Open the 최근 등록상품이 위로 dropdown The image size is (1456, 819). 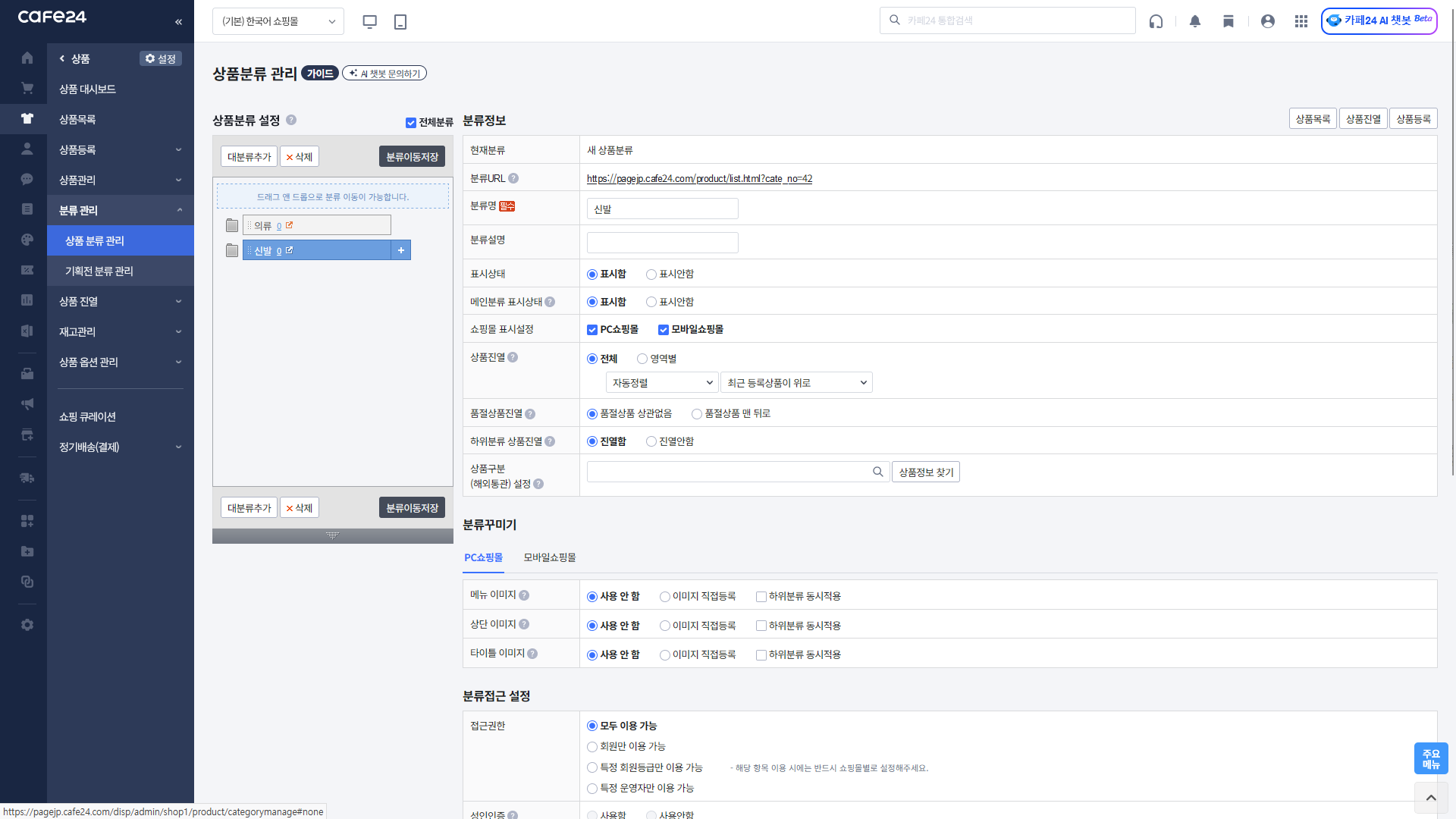click(796, 383)
